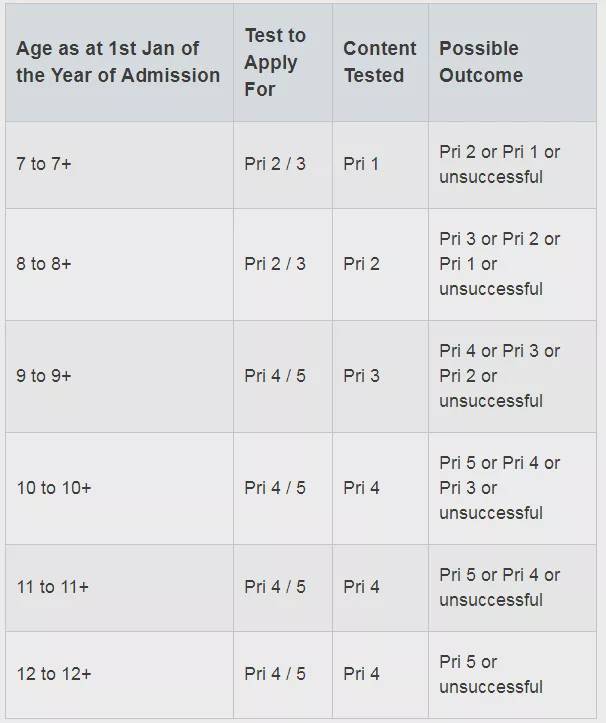Select the '7 to 7+' age cell
The image size is (606, 723).
click(x=44, y=164)
